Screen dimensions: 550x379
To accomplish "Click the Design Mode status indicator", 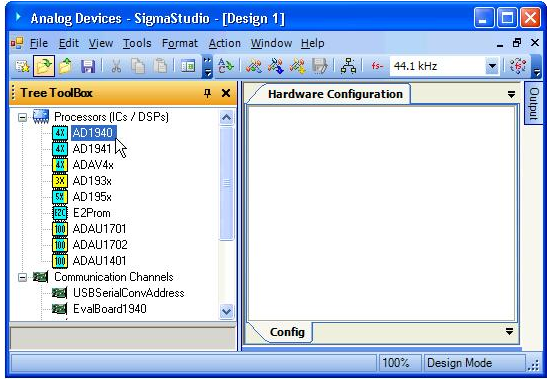I will (475, 363).
